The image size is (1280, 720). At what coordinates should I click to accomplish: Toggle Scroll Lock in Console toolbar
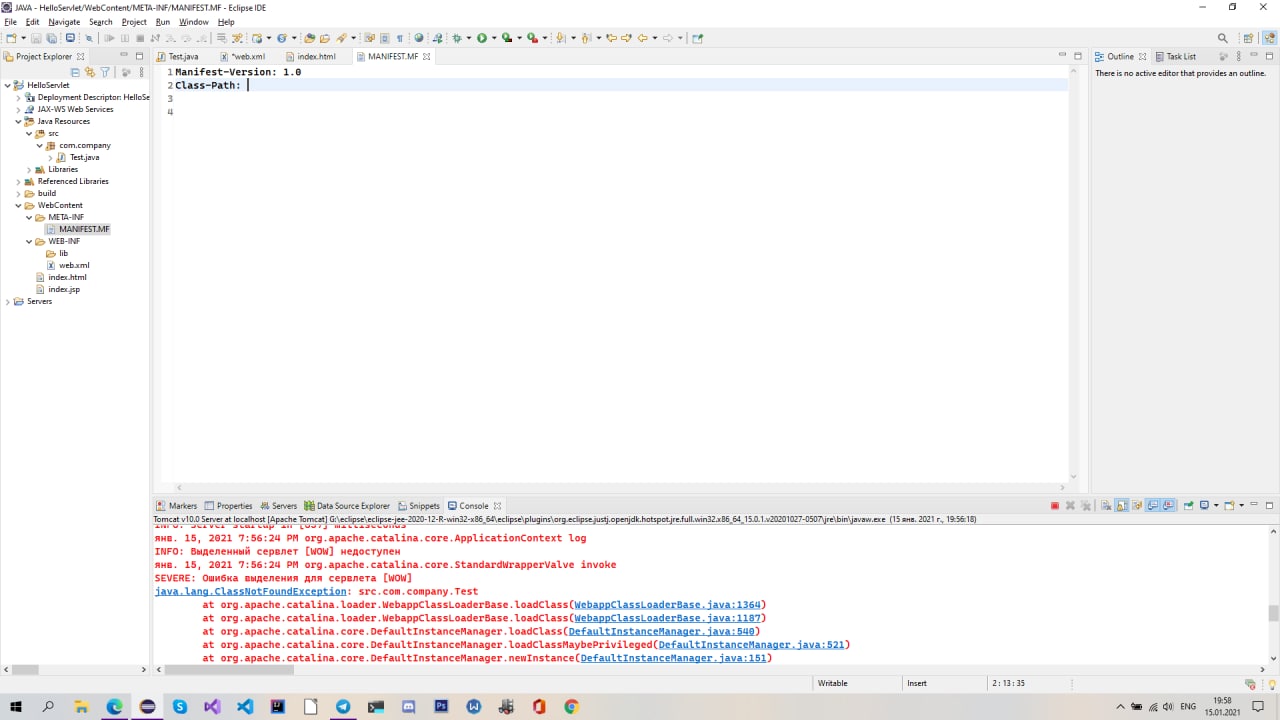[x=1122, y=506]
